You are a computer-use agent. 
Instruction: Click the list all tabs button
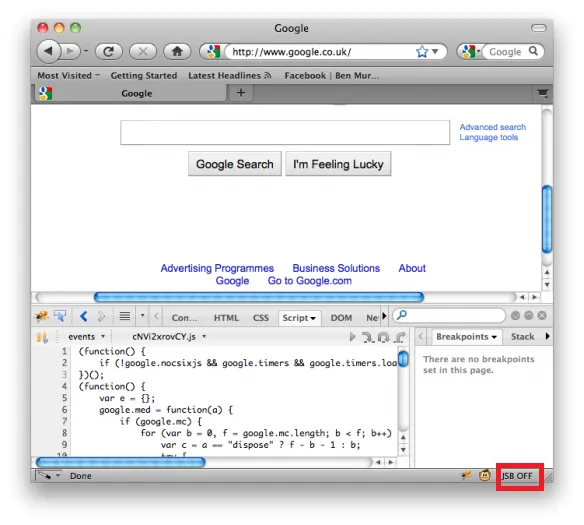click(x=543, y=93)
